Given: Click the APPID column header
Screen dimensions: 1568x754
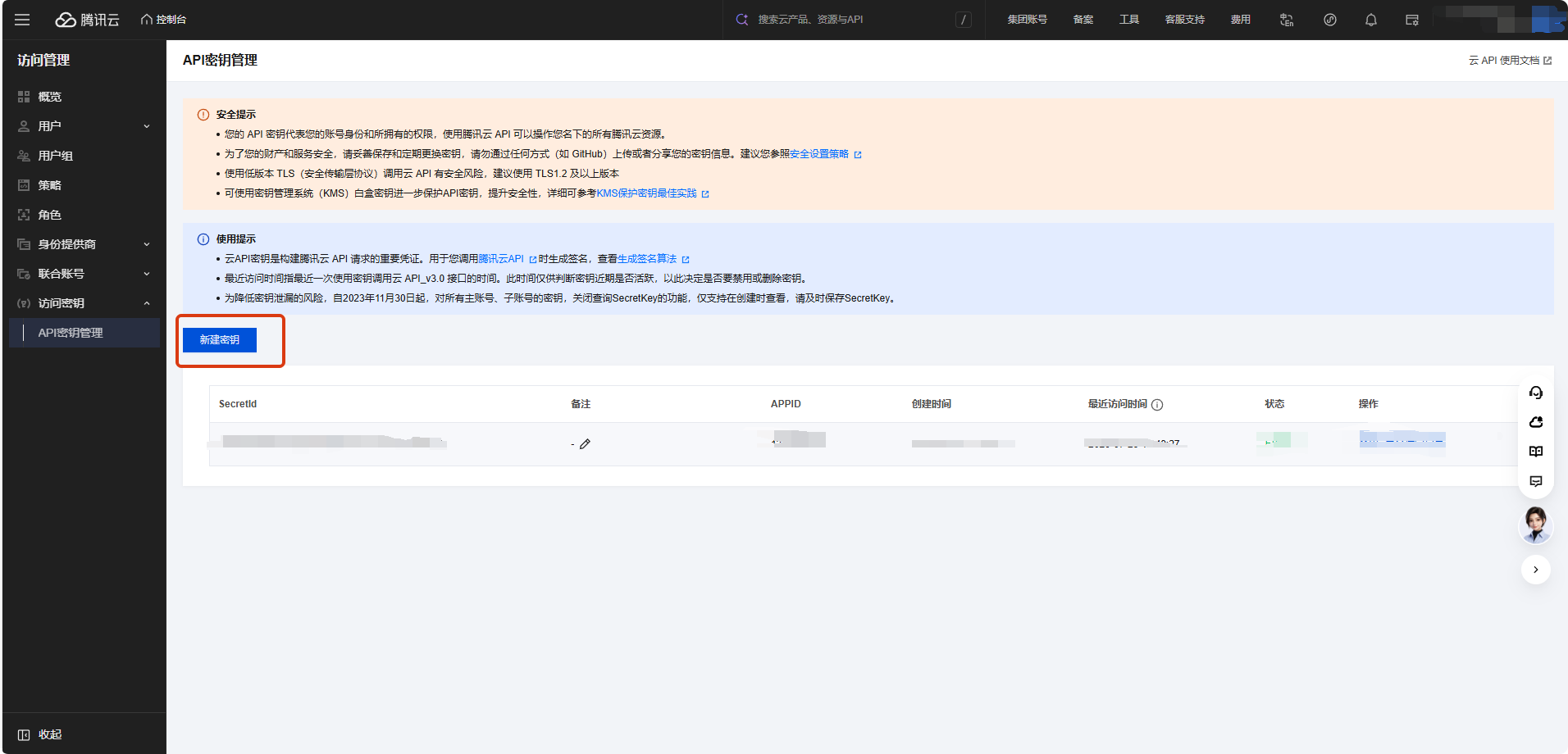Looking at the screenshot, I should [786, 404].
